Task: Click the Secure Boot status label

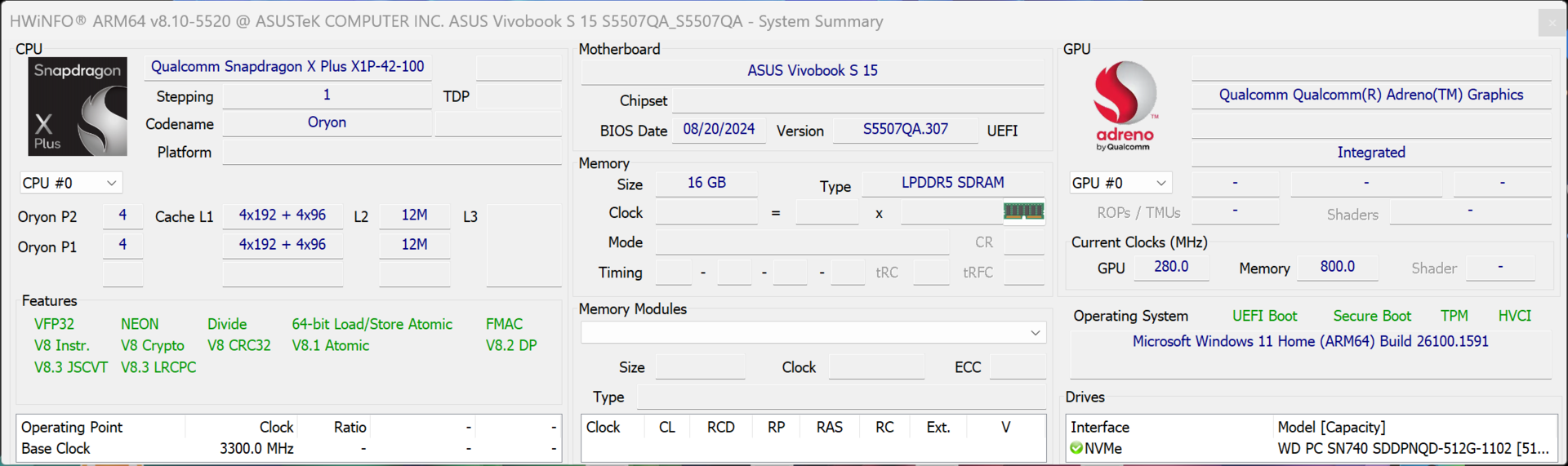Action: (x=1371, y=316)
